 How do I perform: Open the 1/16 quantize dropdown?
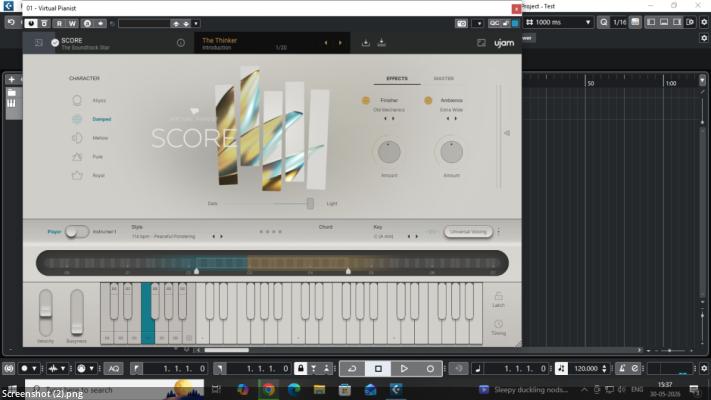tap(619, 22)
